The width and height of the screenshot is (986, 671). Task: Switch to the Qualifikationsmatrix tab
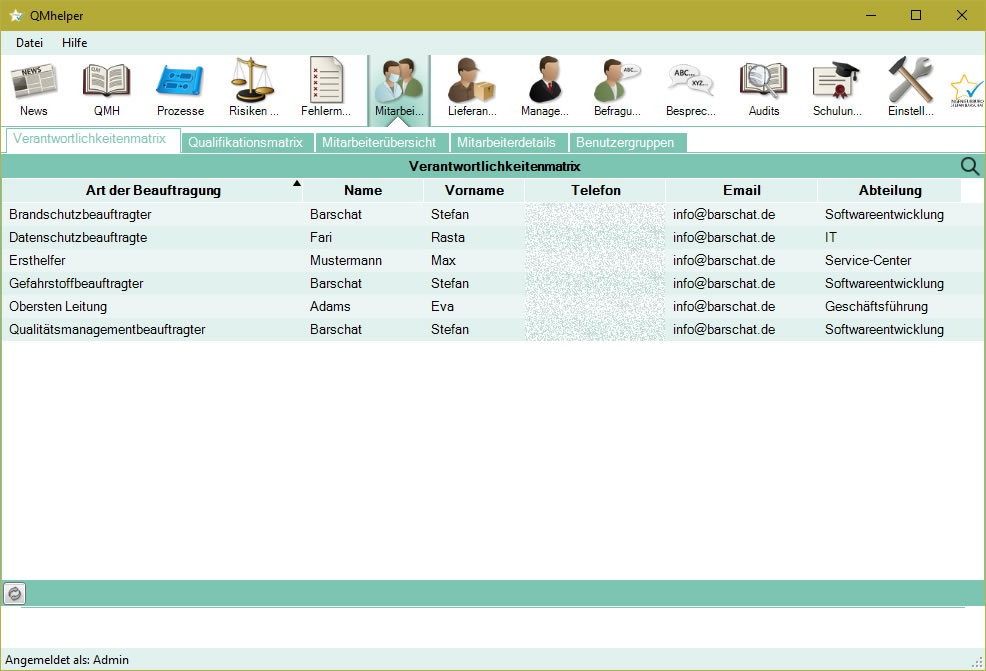pos(245,143)
